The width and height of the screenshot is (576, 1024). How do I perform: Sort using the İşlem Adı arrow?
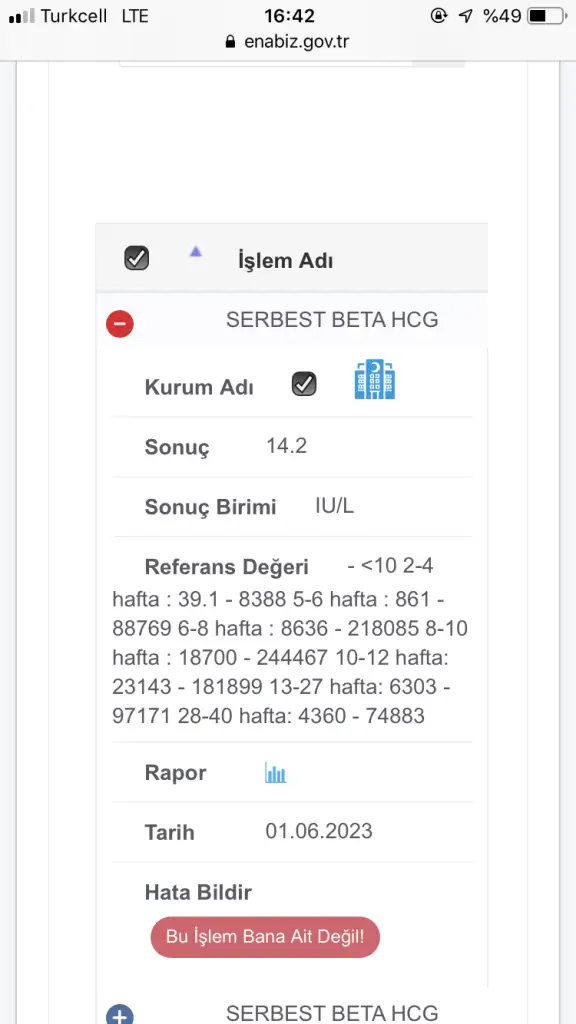coord(195,251)
